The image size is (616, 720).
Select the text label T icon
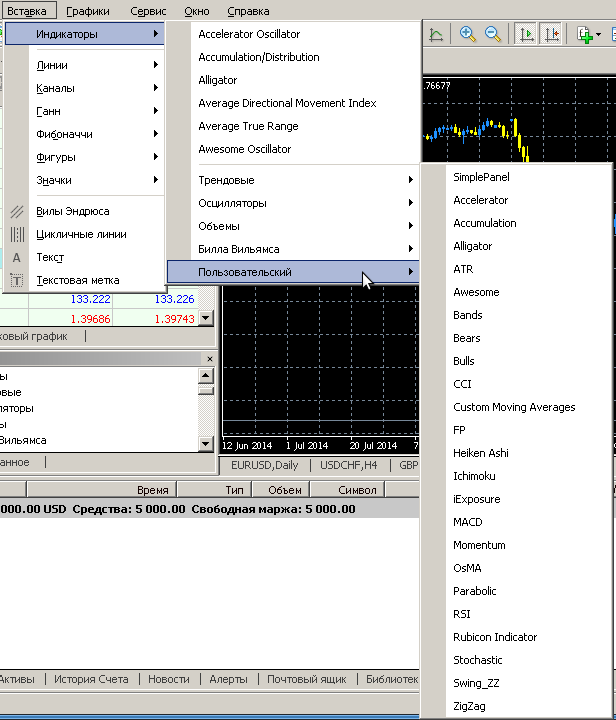17,281
